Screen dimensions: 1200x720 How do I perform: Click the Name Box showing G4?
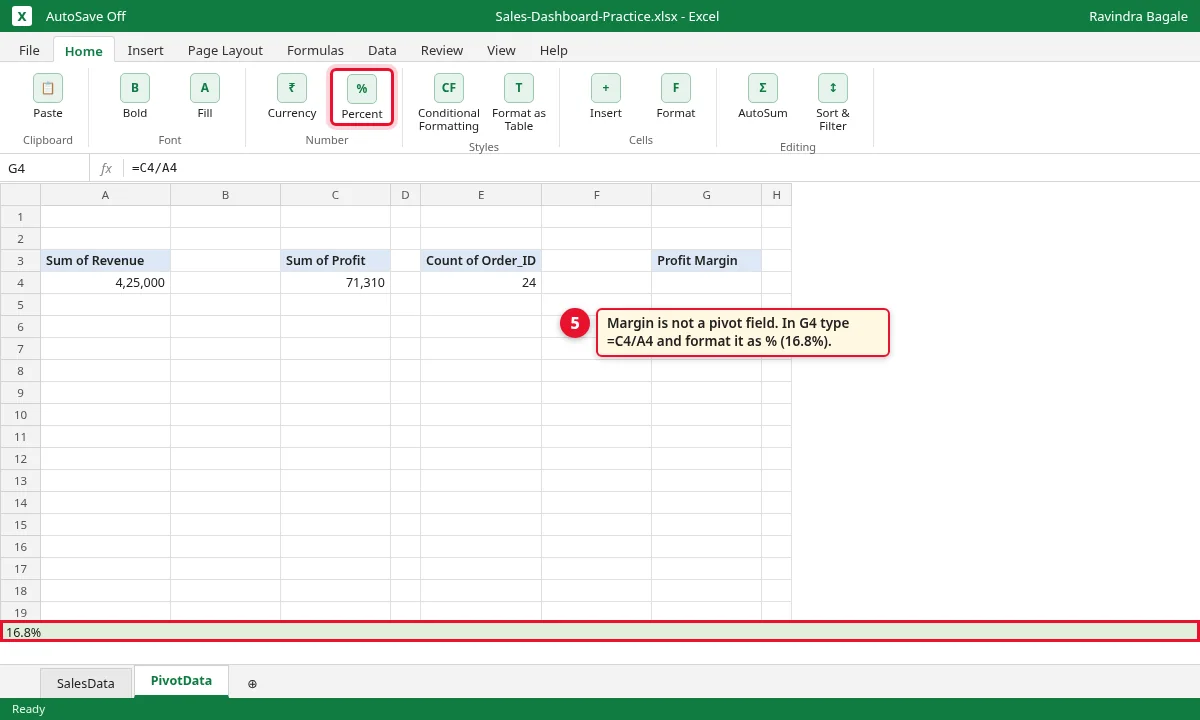pyautogui.click(x=45, y=168)
